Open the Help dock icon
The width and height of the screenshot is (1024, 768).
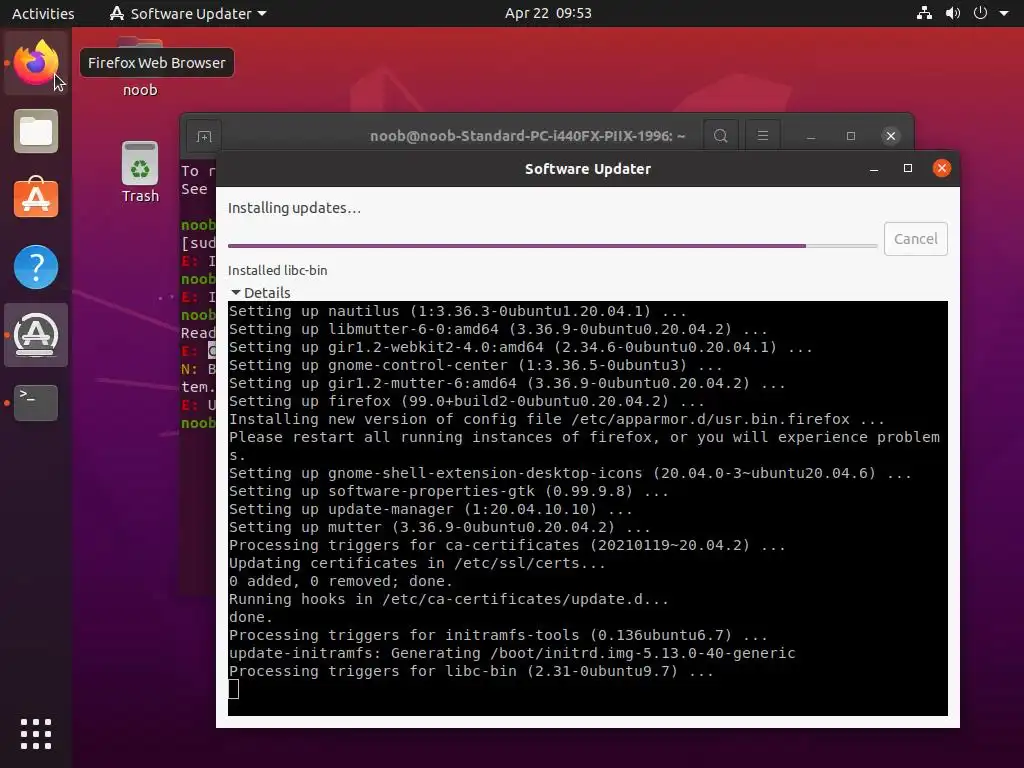pos(36,267)
